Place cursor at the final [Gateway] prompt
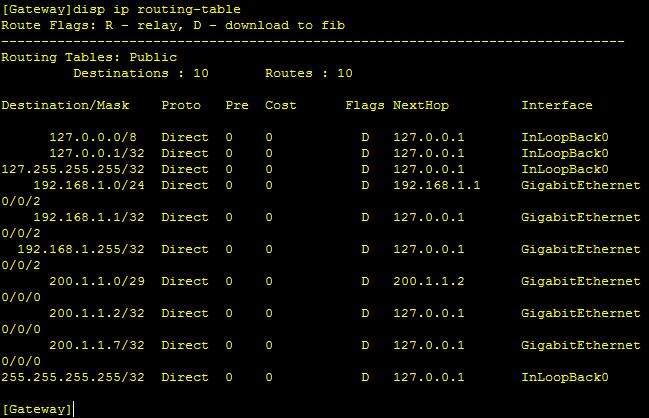649x418 pixels. click(74, 409)
